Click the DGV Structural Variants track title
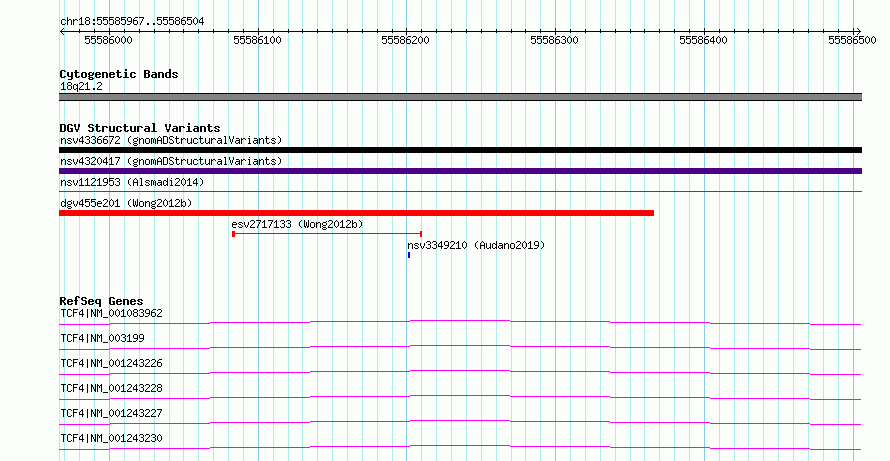 pos(140,128)
